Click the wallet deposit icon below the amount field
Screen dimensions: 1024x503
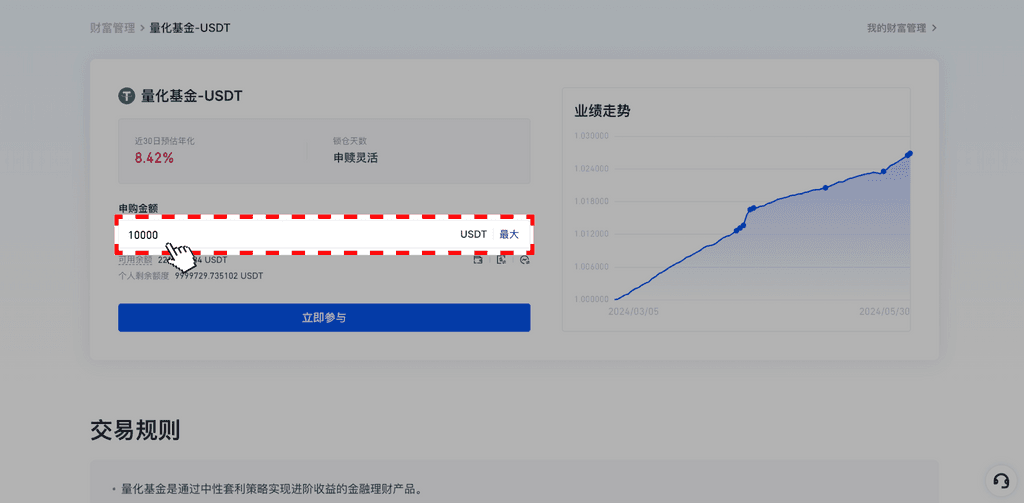tap(478, 260)
